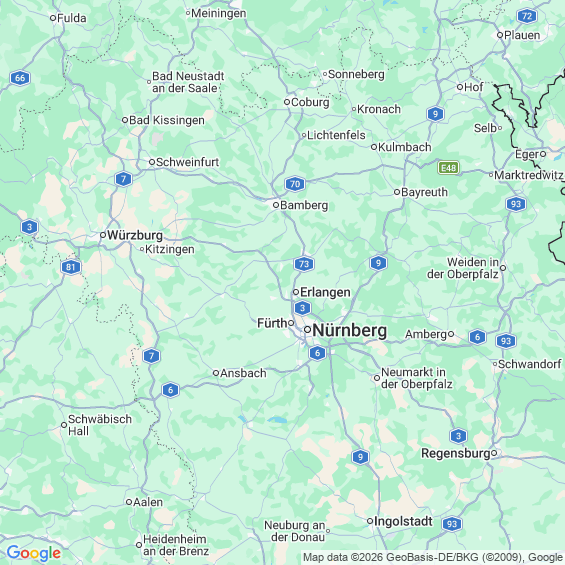565x565 pixels.
Task: Click the green E48 route badge
Action: (x=448, y=168)
